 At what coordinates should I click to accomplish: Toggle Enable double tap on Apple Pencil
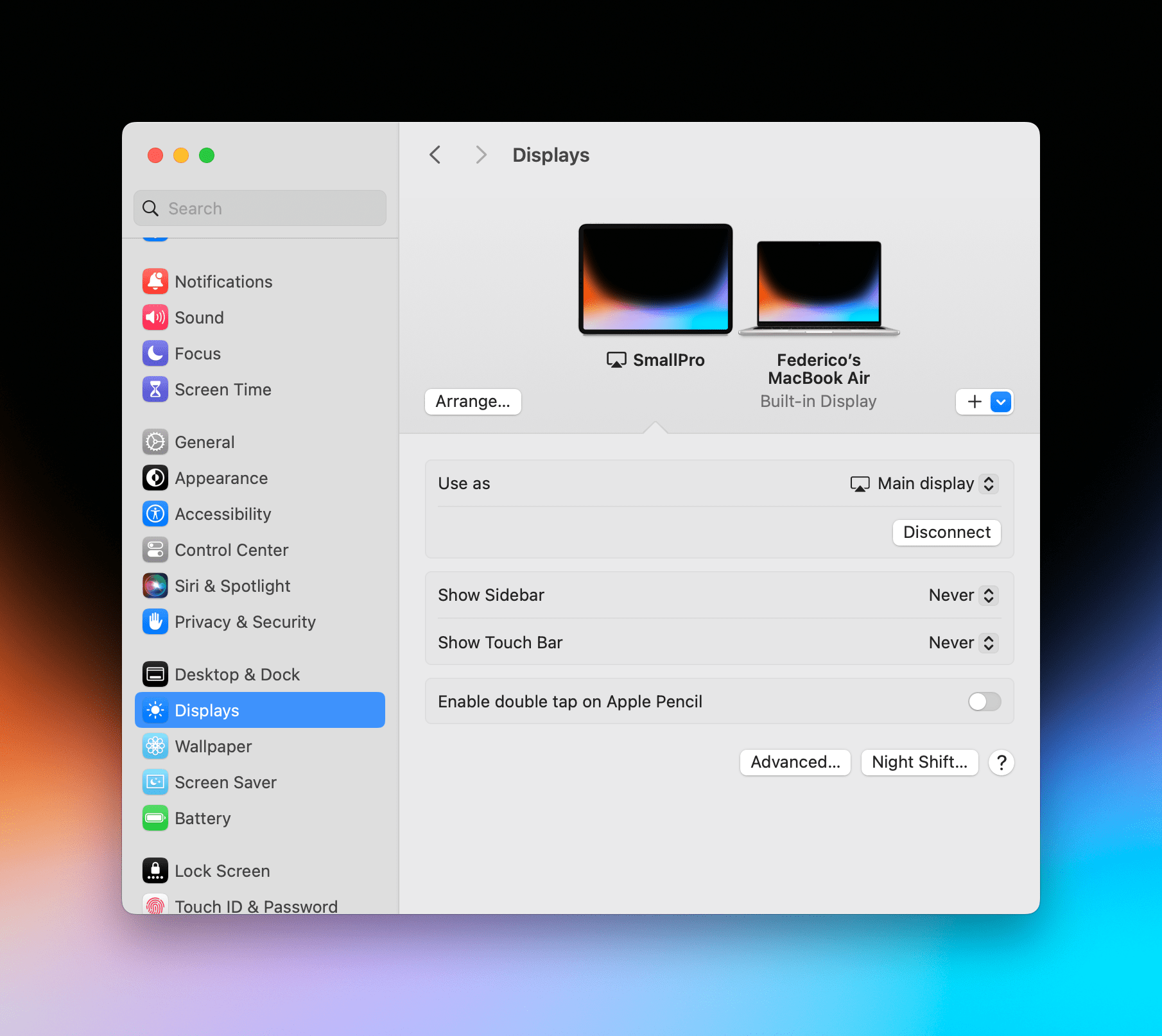[984, 702]
